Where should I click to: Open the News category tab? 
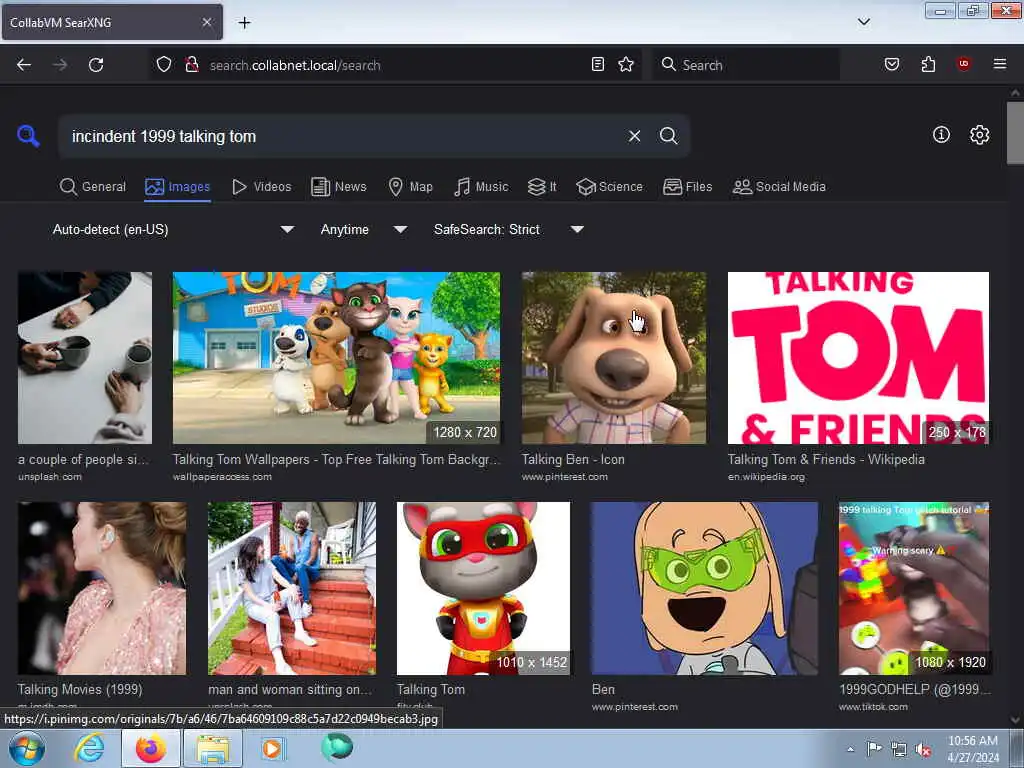click(x=339, y=187)
